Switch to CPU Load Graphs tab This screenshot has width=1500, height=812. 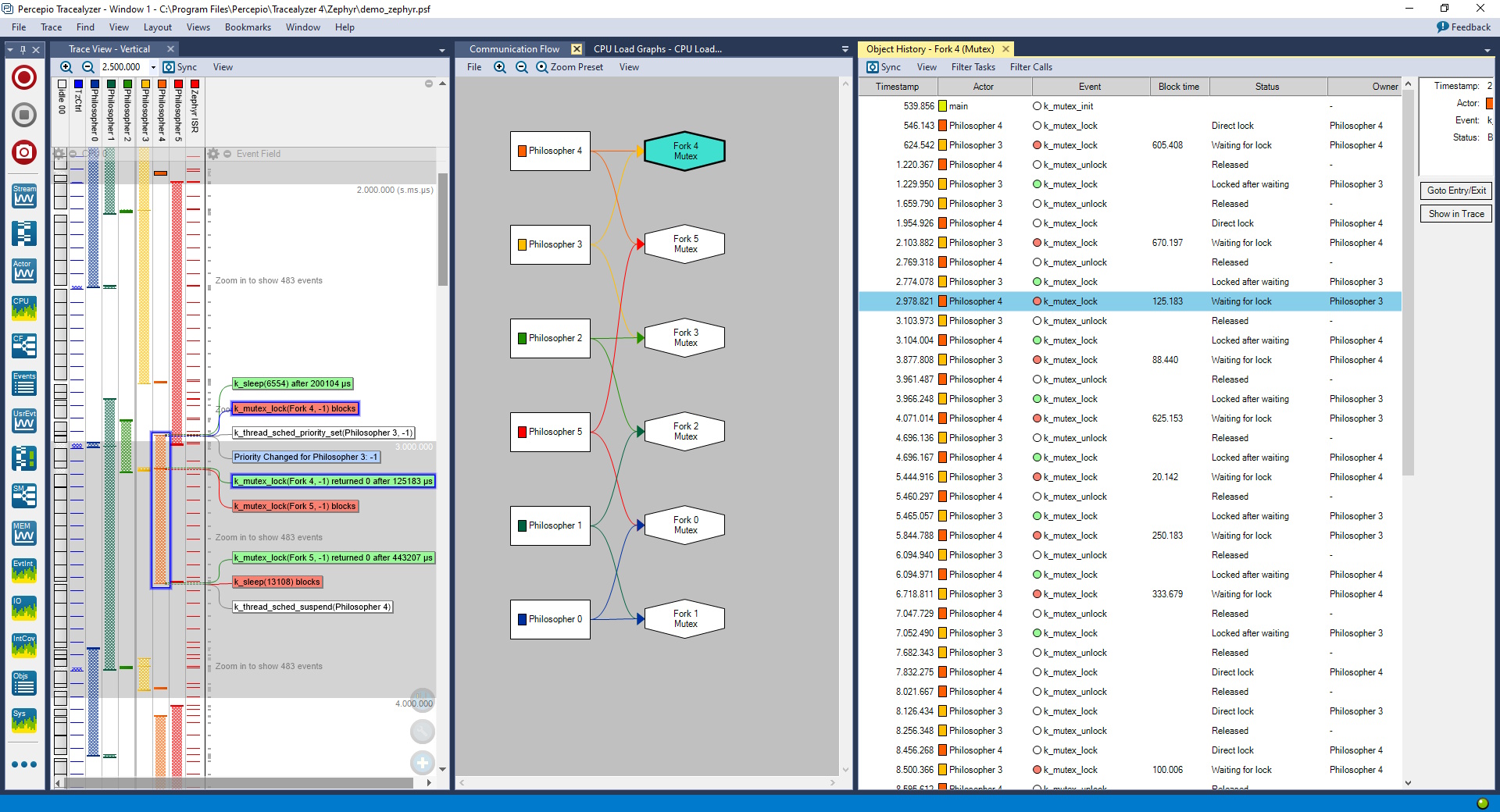pyautogui.click(x=656, y=49)
